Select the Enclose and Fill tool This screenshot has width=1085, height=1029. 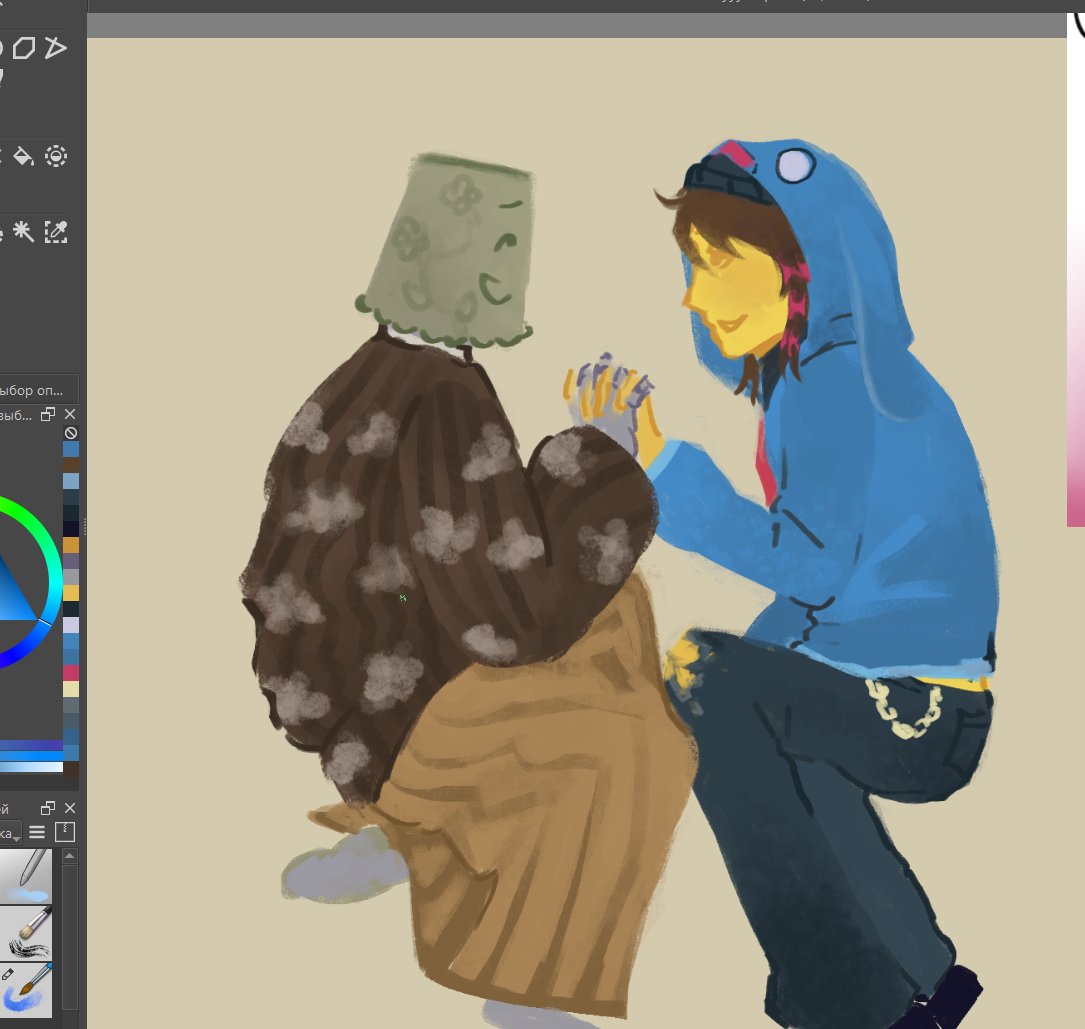click(x=56, y=156)
